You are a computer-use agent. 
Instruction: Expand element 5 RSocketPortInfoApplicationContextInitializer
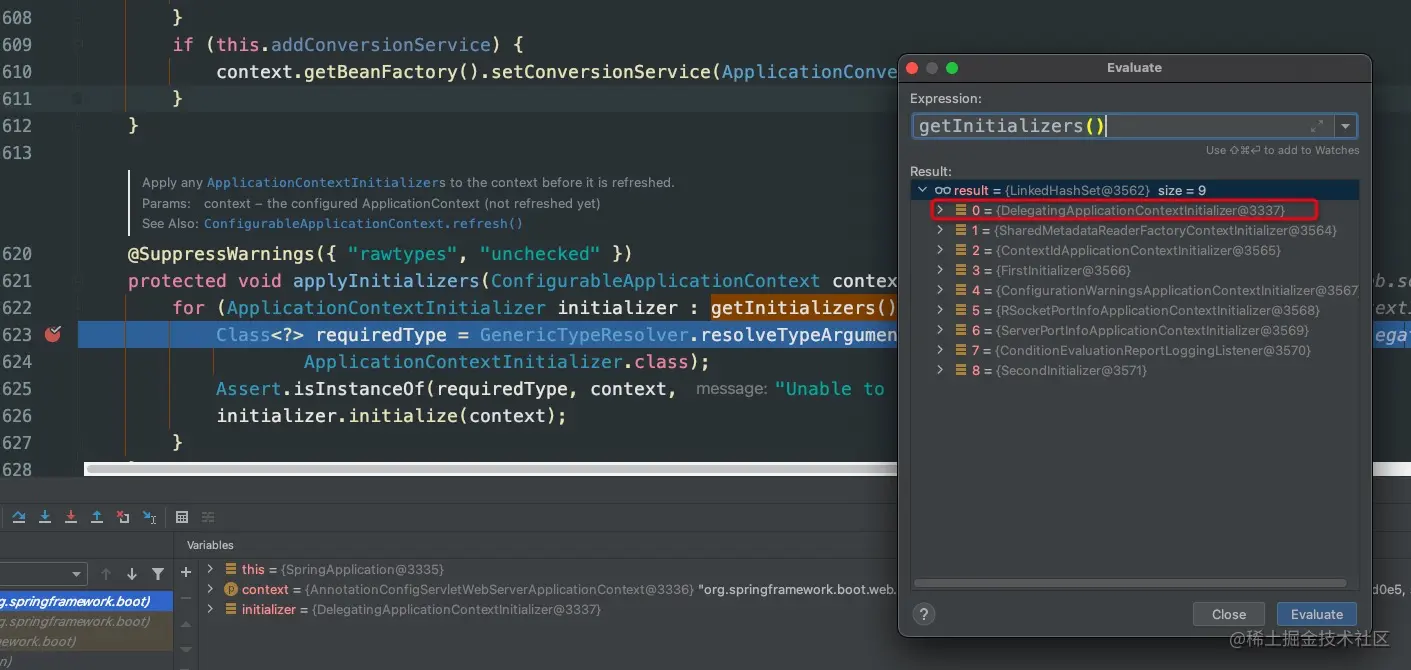tap(940, 310)
